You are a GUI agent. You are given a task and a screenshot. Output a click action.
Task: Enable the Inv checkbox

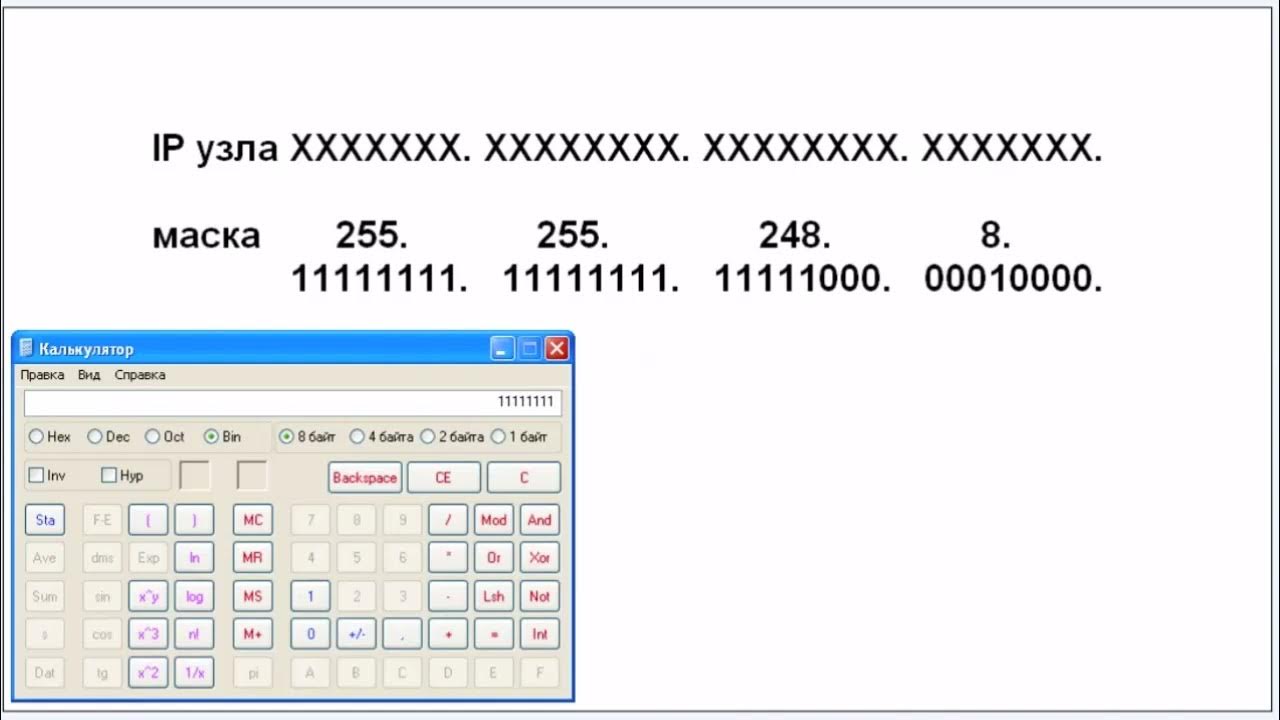(x=36, y=476)
